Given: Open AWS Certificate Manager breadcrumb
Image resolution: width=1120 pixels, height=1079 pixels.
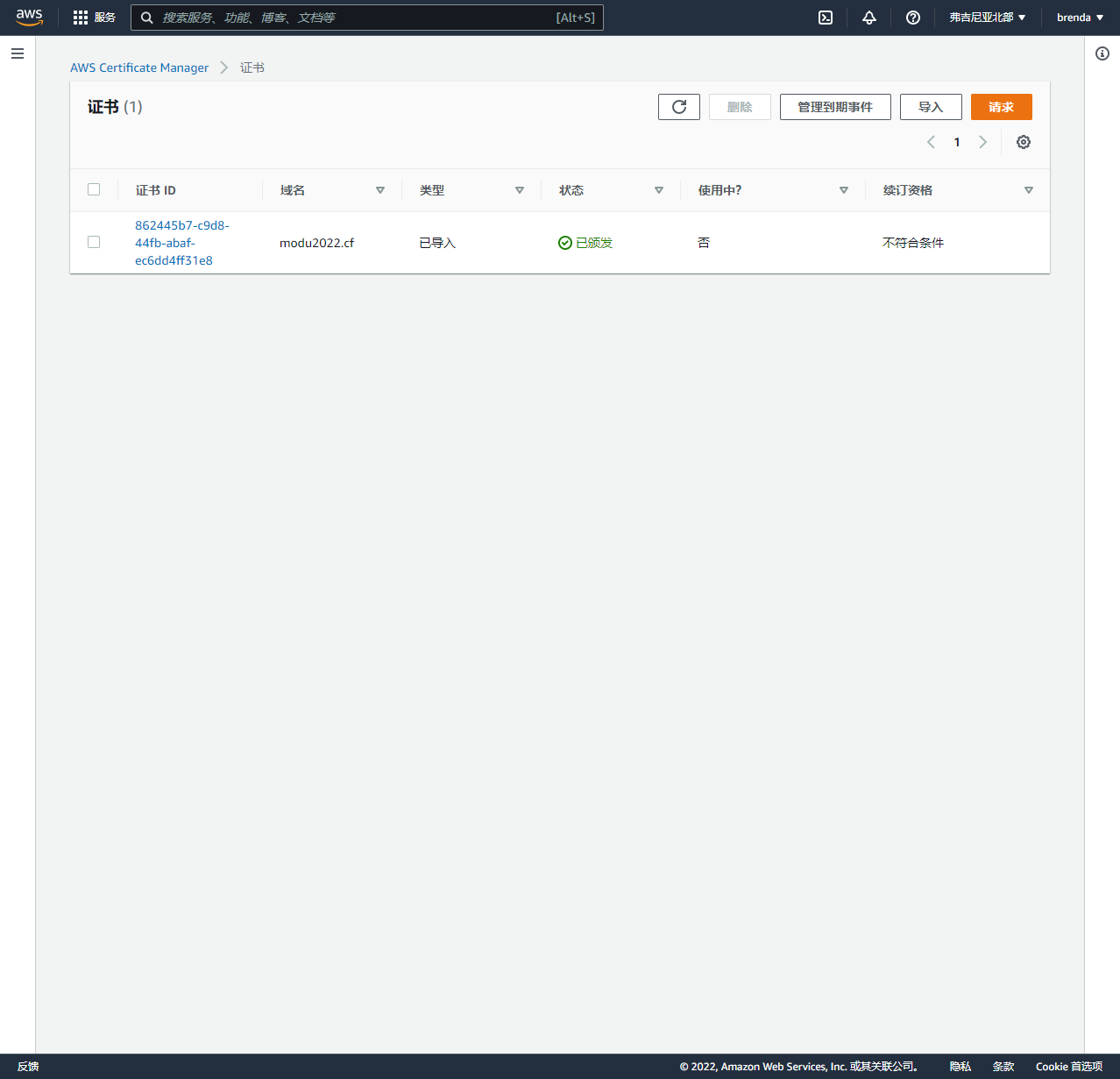Looking at the screenshot, I should click(x=139, y=67).
